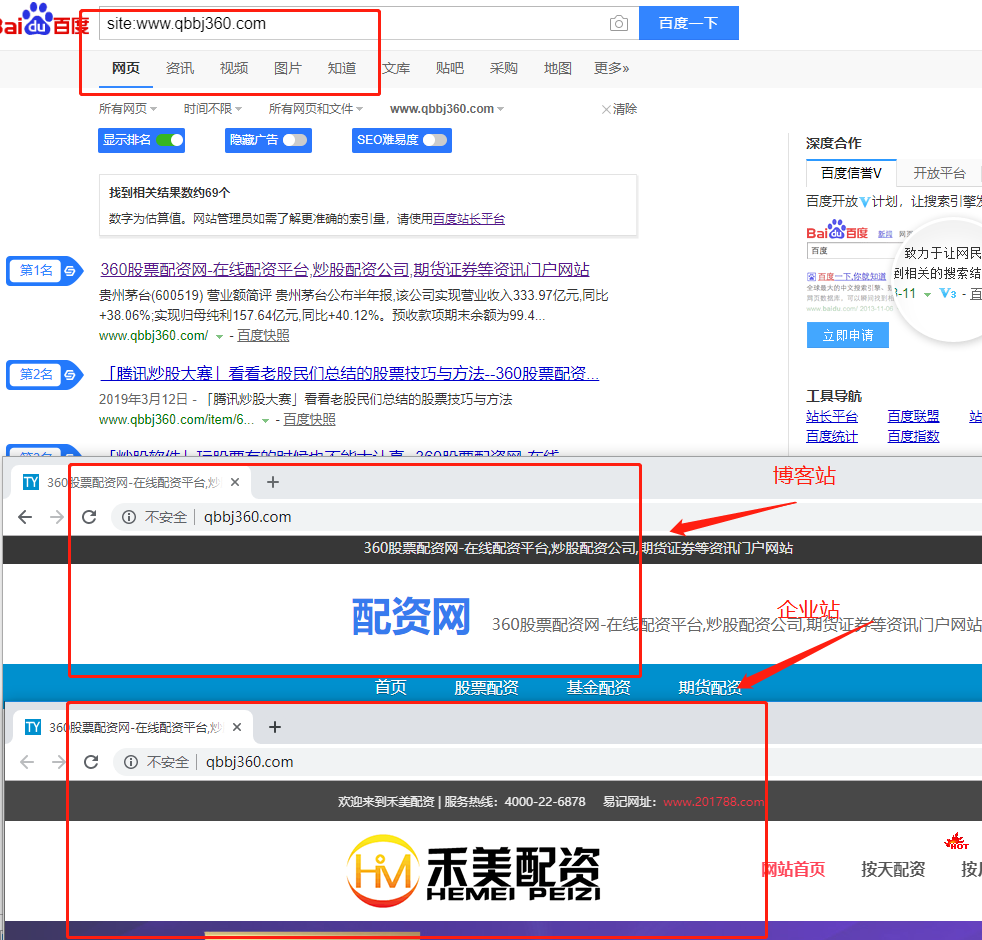Open second result 腾讯炒股大赛 title link
The width and height of the screenshot is (982, 940).
pyautogui.click(x=349, y=373)
